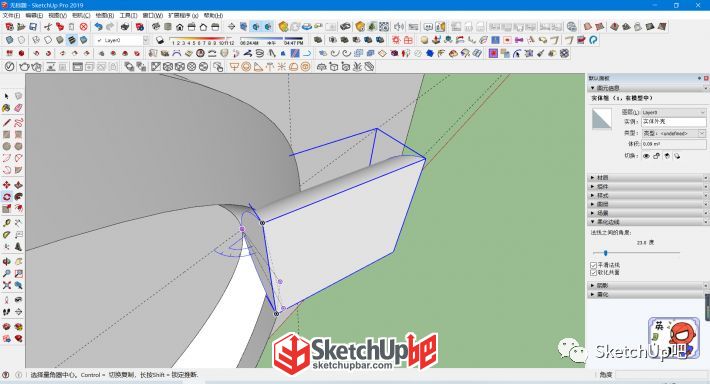This screenshot has height=384, width=710.
Task: Activate the Line pencil tool
Action: point(6,123)
